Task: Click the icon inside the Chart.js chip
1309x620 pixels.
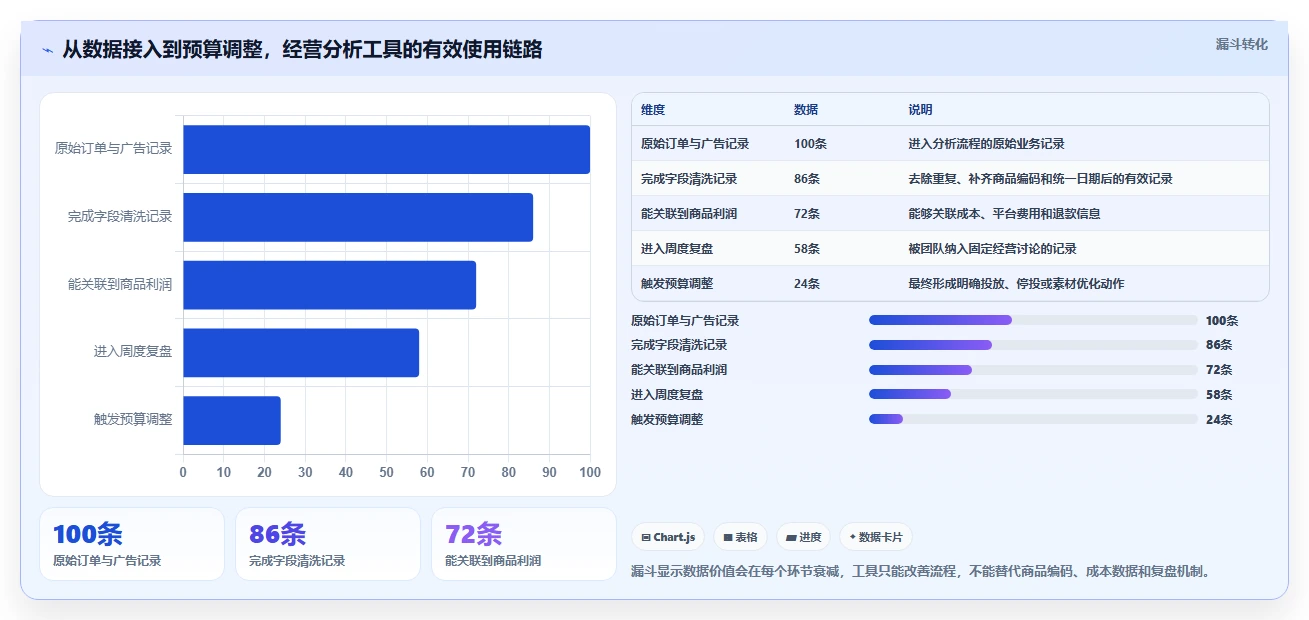Action: tap(646, 537)
